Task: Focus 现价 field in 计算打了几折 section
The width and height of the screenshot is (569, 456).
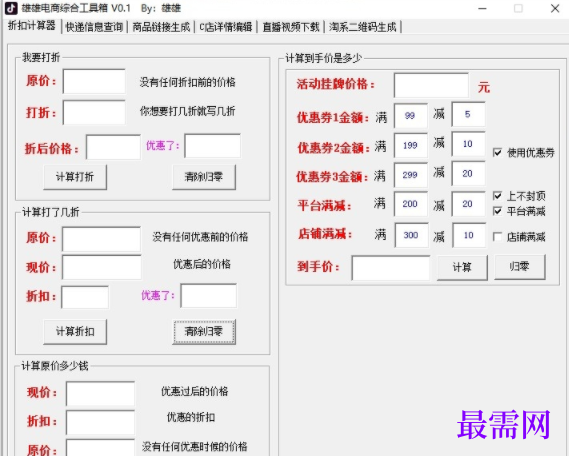Action: 102,267
